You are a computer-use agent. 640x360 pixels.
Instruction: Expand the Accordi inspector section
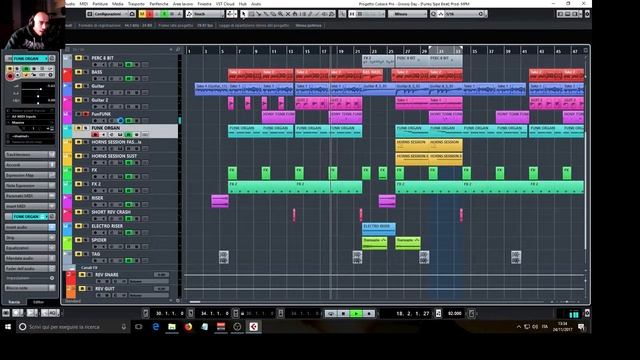pyautogui.click(x=30, y=165)
